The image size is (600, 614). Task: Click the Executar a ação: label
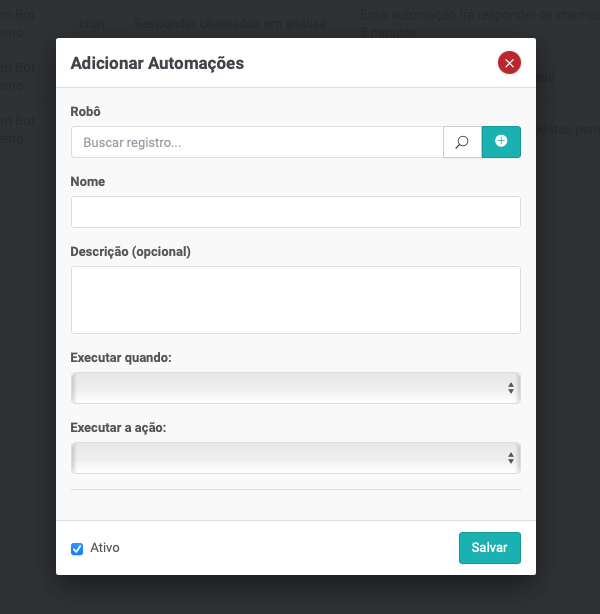(x=118, y=427)
